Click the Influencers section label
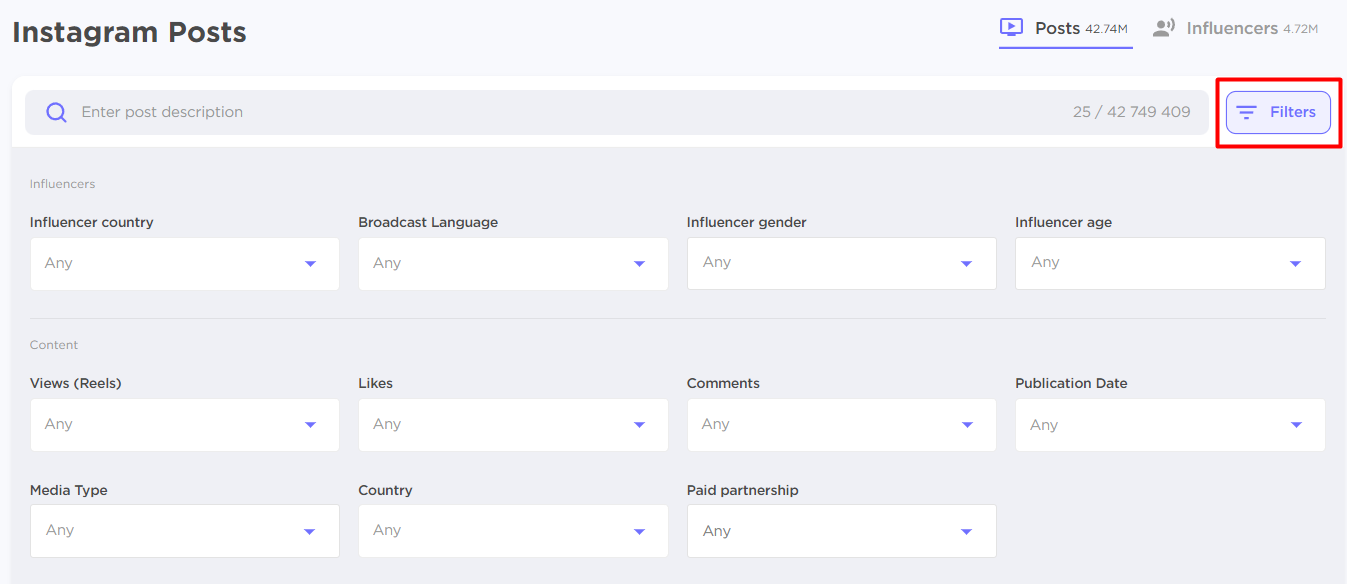1347x584 pixels. click(62, 184)
